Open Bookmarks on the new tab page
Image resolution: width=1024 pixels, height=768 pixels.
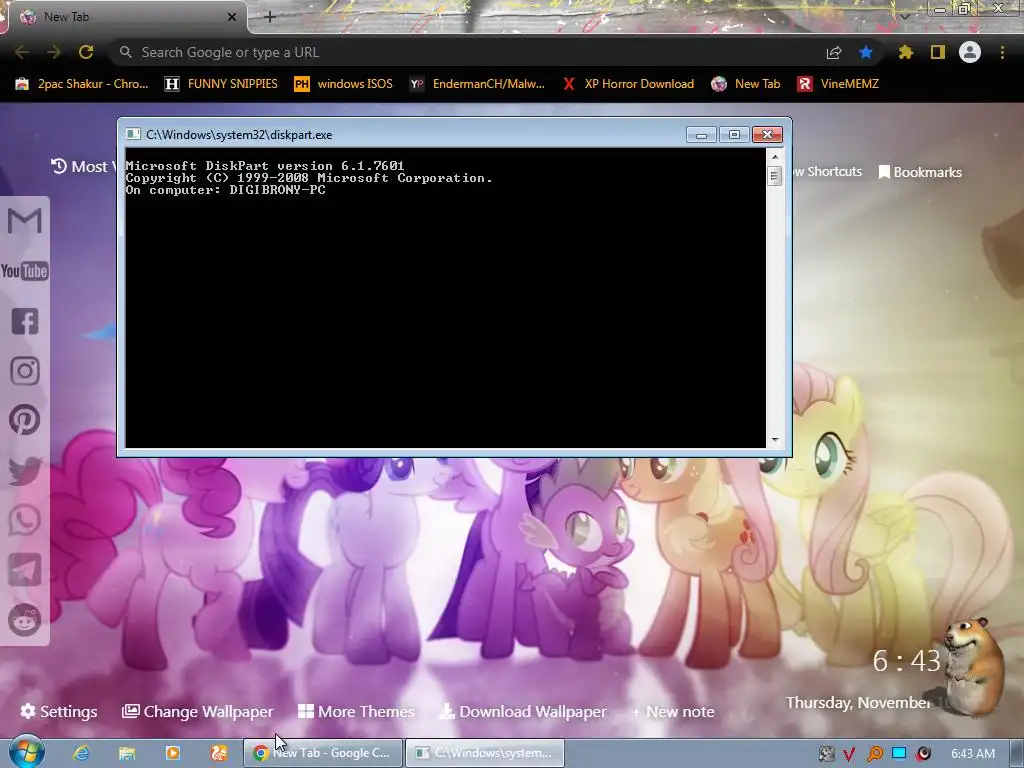click(x=920, y=172)
